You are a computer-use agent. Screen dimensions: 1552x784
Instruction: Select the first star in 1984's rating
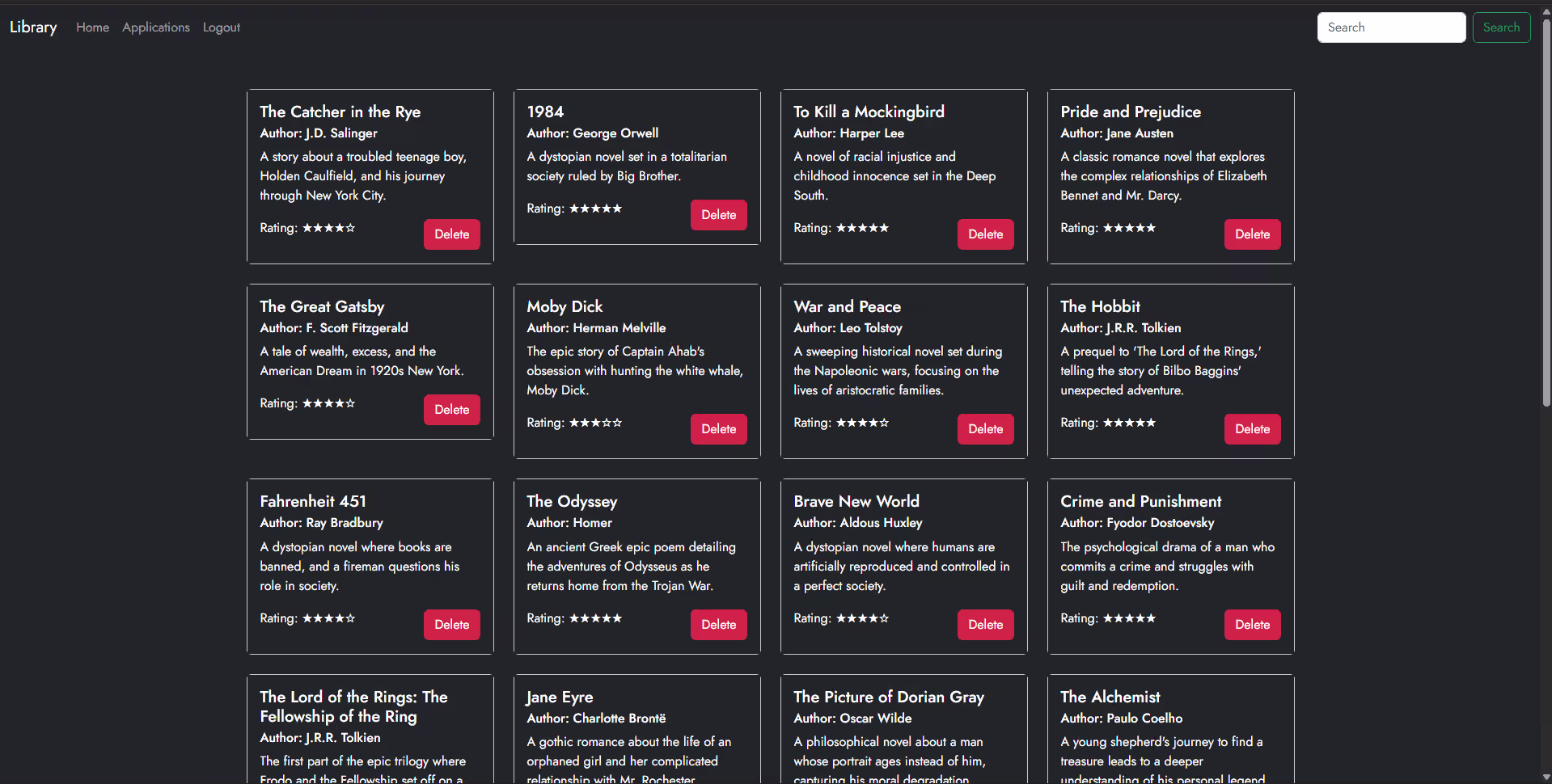pos(576,209)
